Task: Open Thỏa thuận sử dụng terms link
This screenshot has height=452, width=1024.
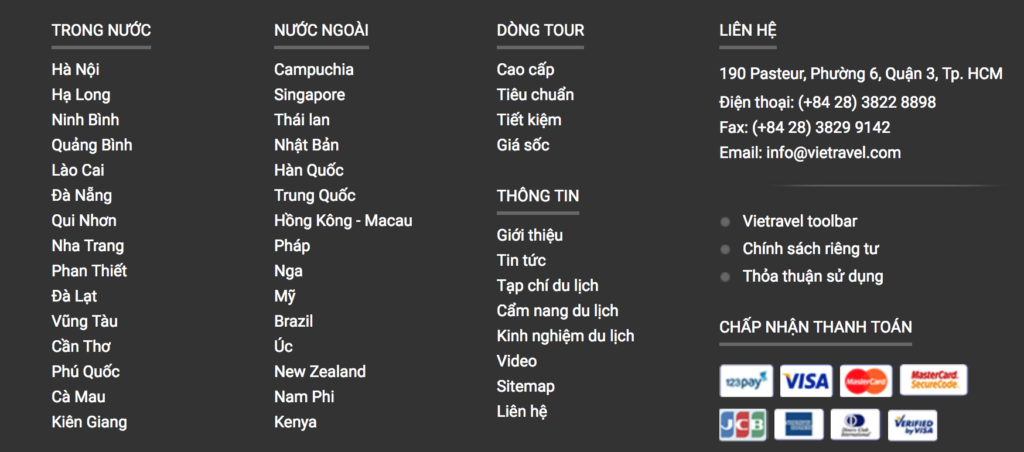Action: pos(812,276)
